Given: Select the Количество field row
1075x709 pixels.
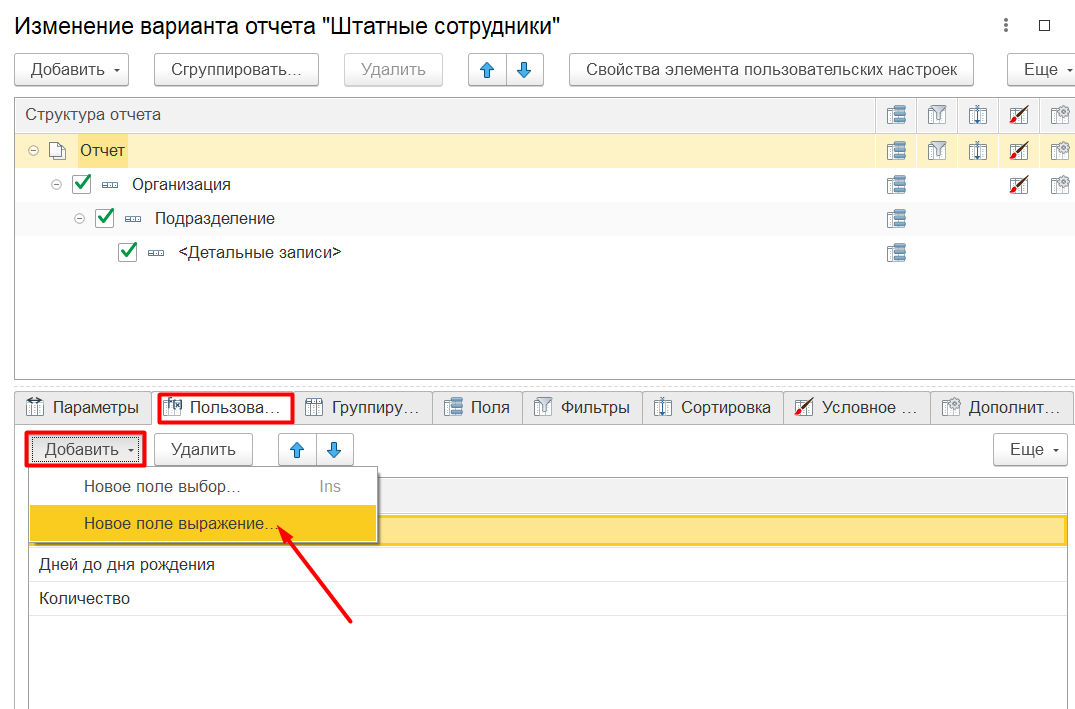Looking at the screenshot, I should 548,599.
